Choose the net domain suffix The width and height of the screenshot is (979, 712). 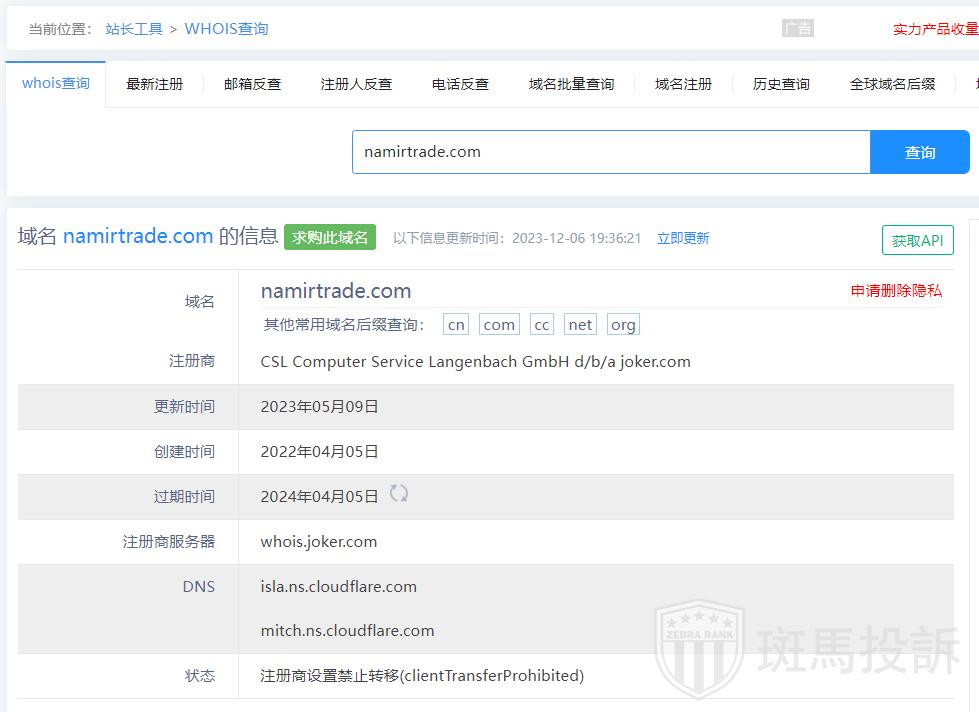click(580, 324)
